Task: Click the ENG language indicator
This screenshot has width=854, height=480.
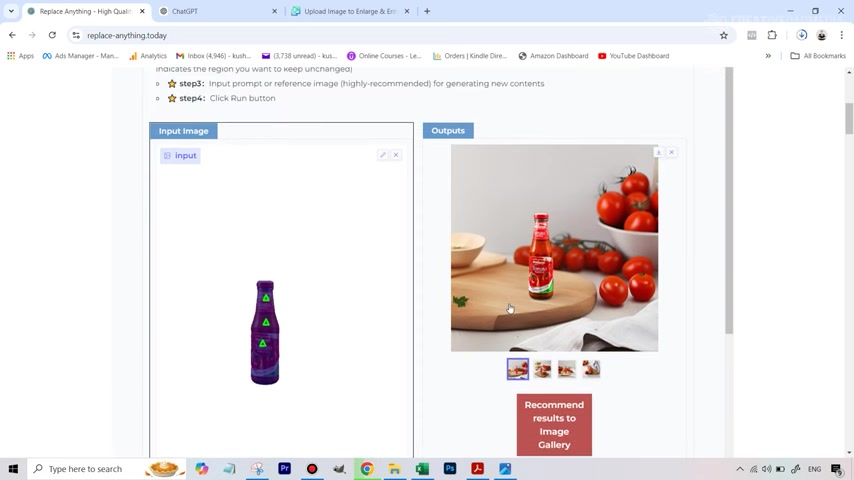Action: 814,469
